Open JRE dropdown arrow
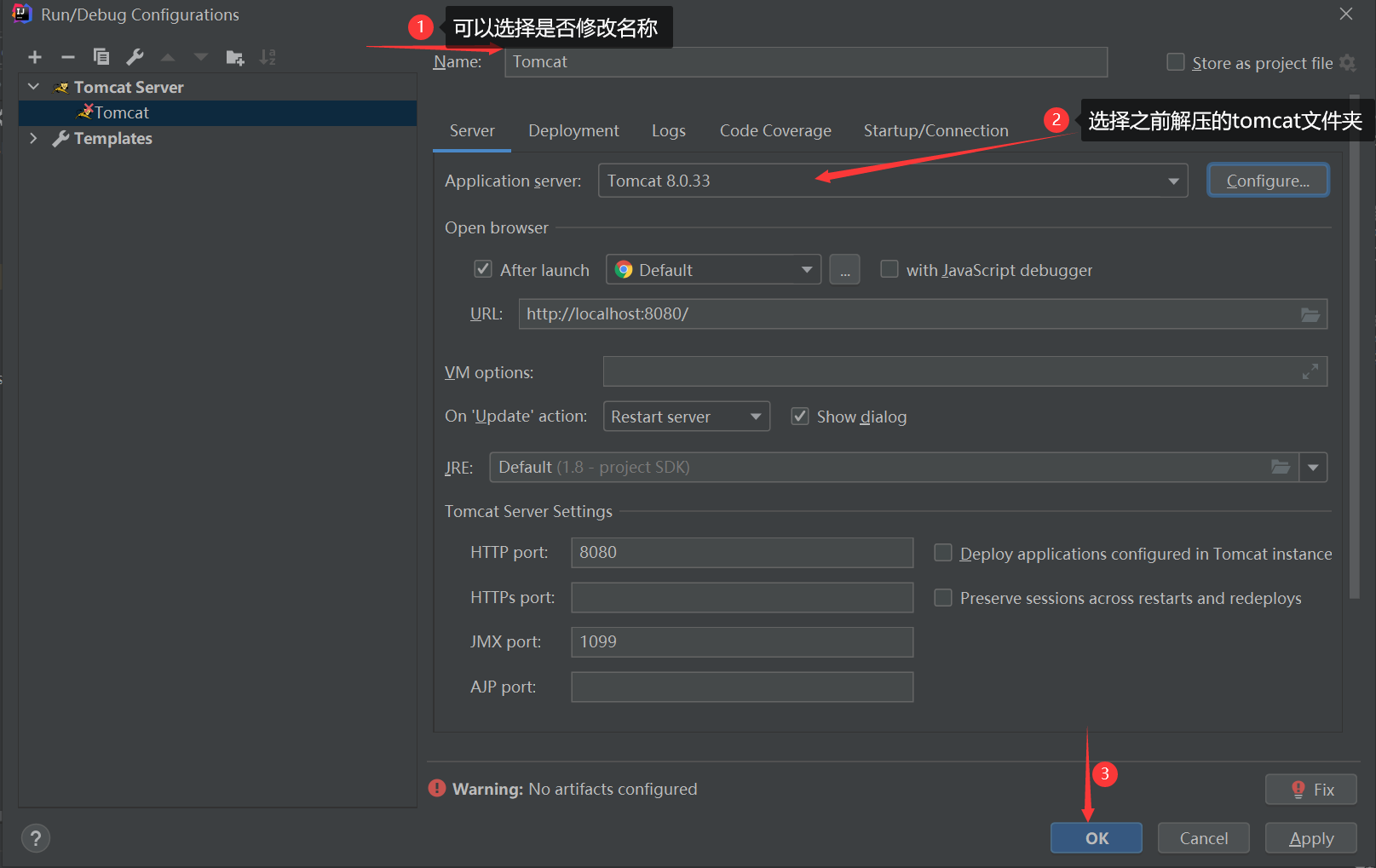 (1313, 467)
